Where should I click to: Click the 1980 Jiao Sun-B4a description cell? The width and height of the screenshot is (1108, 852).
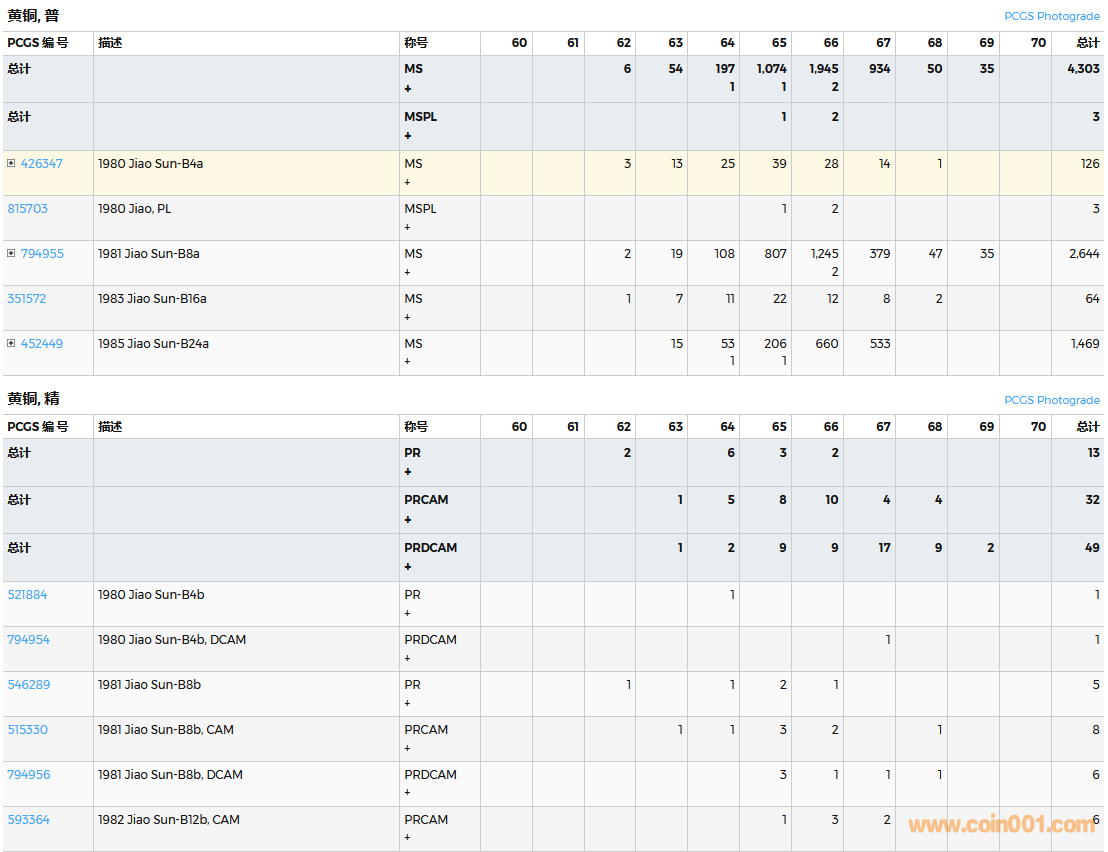[x=150, y=163]
